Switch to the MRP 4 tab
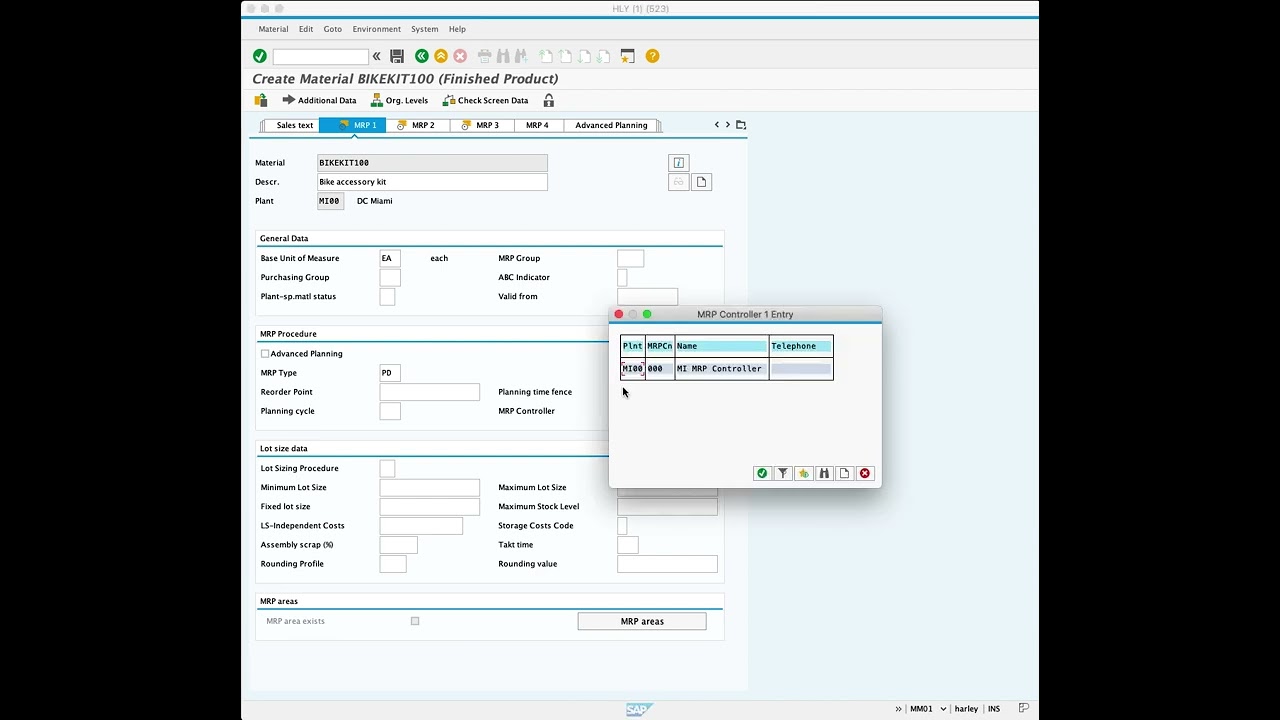The image size is (1280, 720). pos(537,125)
